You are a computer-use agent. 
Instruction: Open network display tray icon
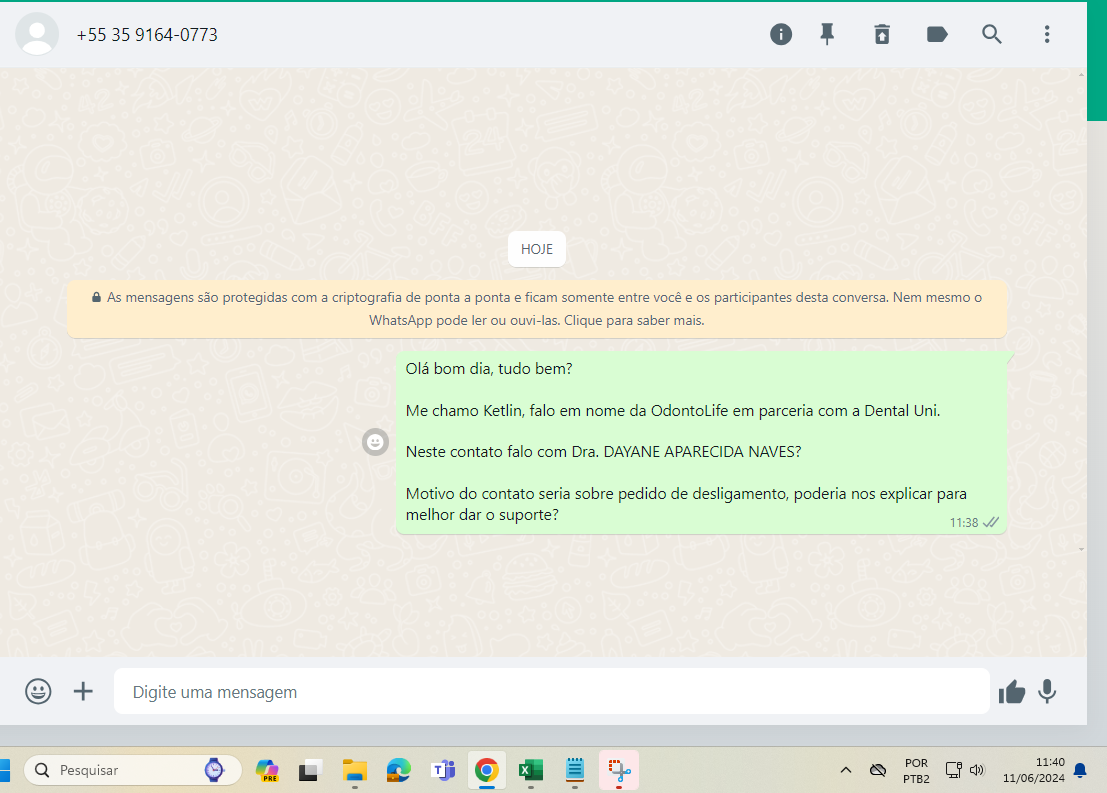tap(954, 770)
